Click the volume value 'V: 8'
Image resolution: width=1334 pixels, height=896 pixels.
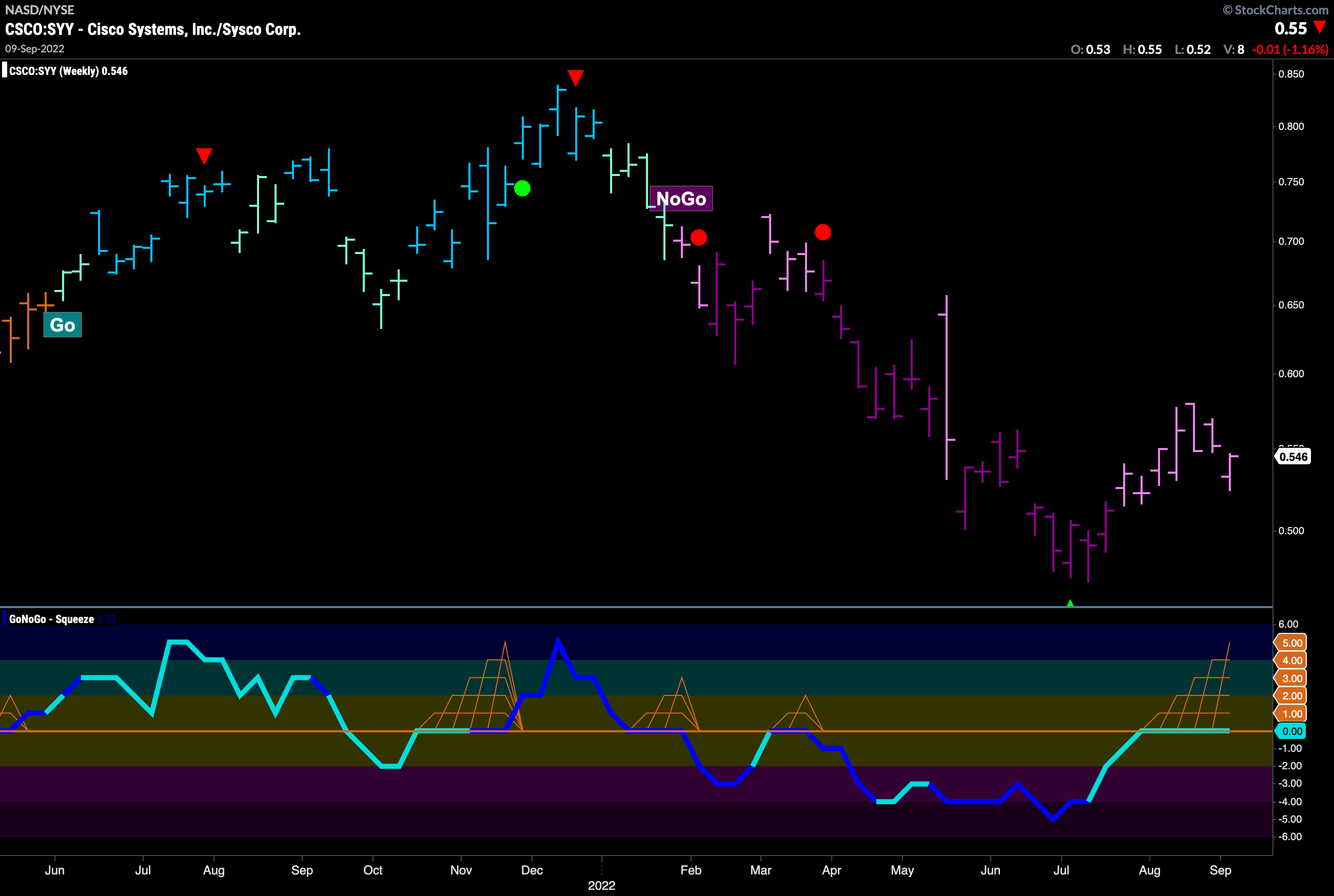pyautogui.click(x=1234, y=49)
